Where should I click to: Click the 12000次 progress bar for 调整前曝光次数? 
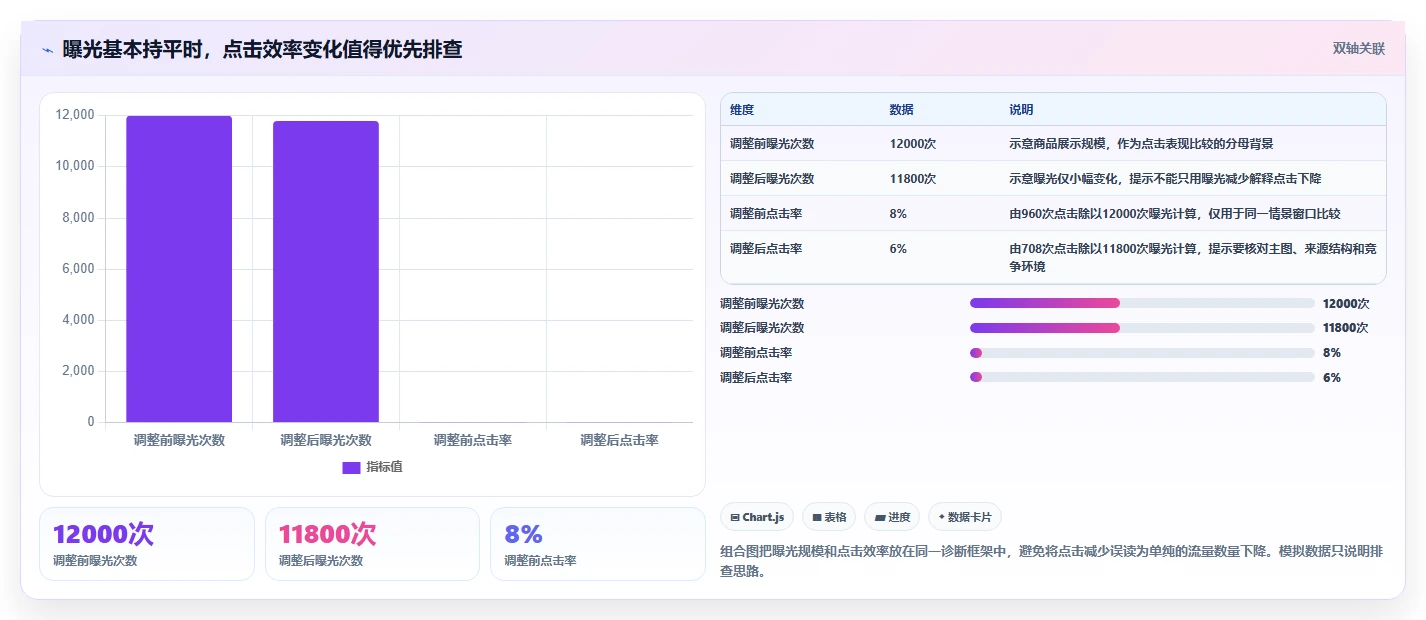click(1142, 303)
